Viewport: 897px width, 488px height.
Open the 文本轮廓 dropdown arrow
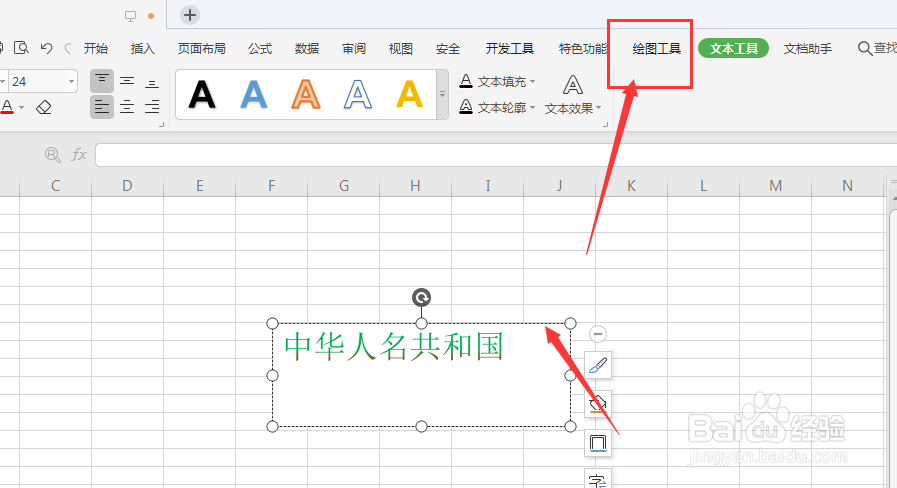click(533, 107)
